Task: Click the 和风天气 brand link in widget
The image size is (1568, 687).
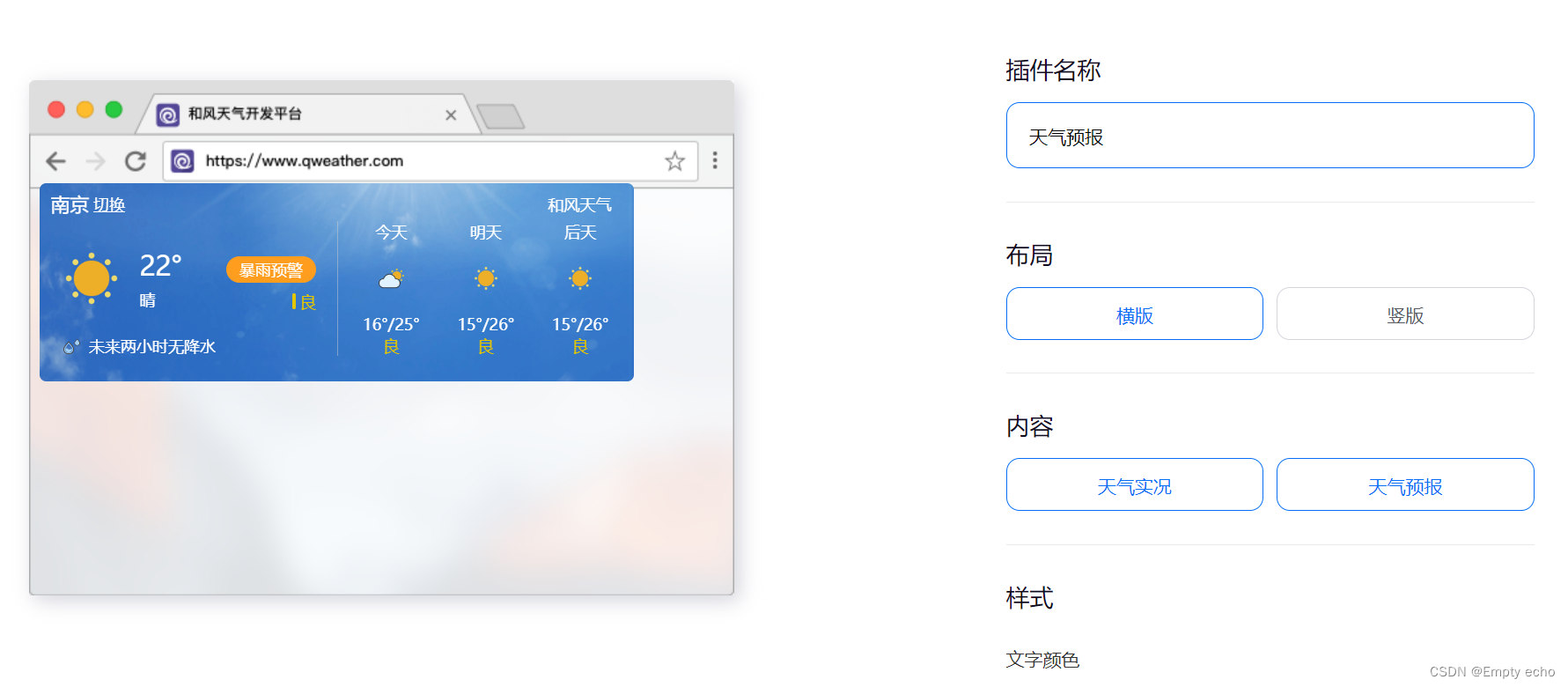Action: click(579, 205)
